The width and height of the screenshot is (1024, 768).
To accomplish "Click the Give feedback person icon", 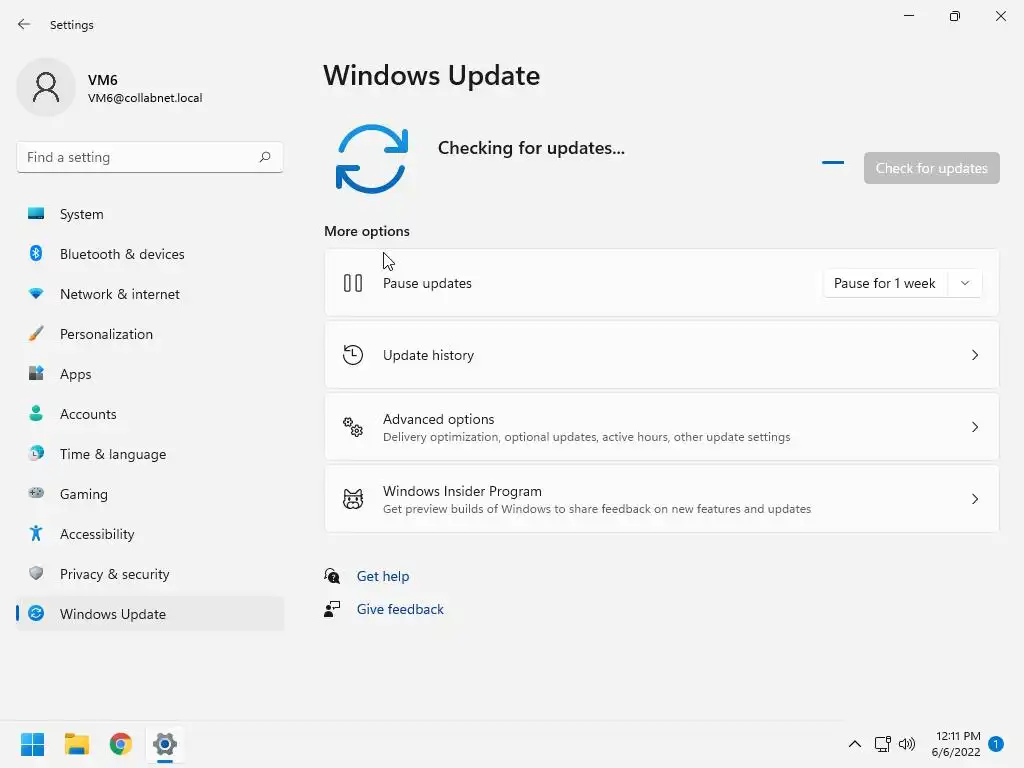I will tap(332, 609).
